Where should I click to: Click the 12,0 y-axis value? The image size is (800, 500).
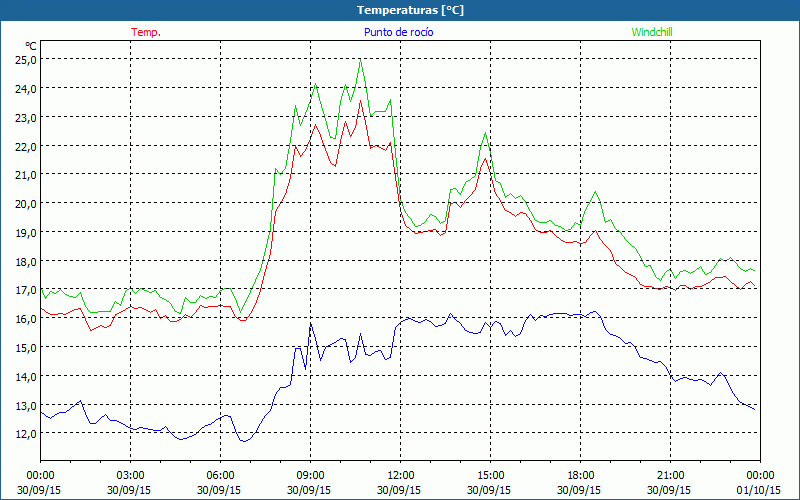[x=26, y=434]
